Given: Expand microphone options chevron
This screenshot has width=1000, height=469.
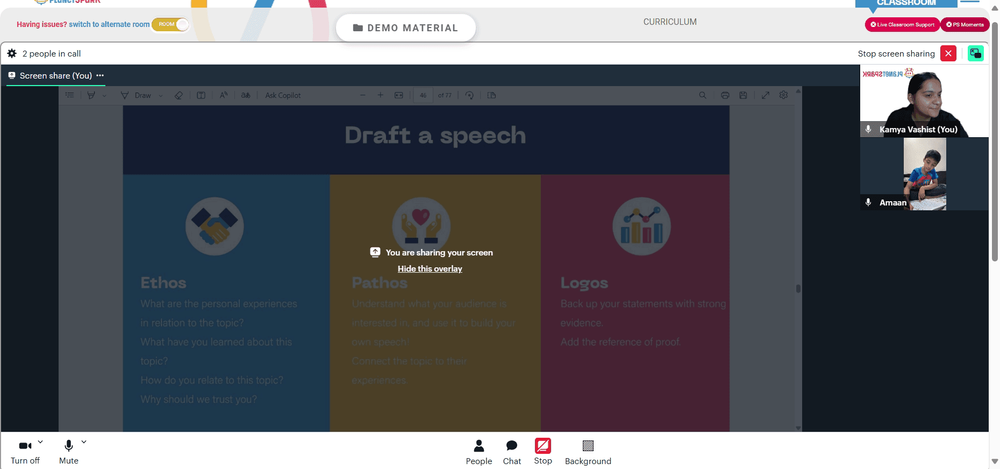Looking at the screenshot, I should [84, 442].
